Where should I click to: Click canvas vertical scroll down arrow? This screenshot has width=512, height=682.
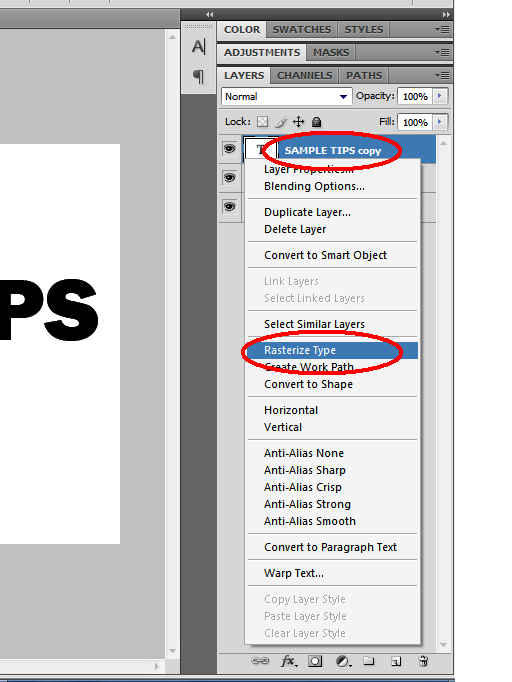173,651
